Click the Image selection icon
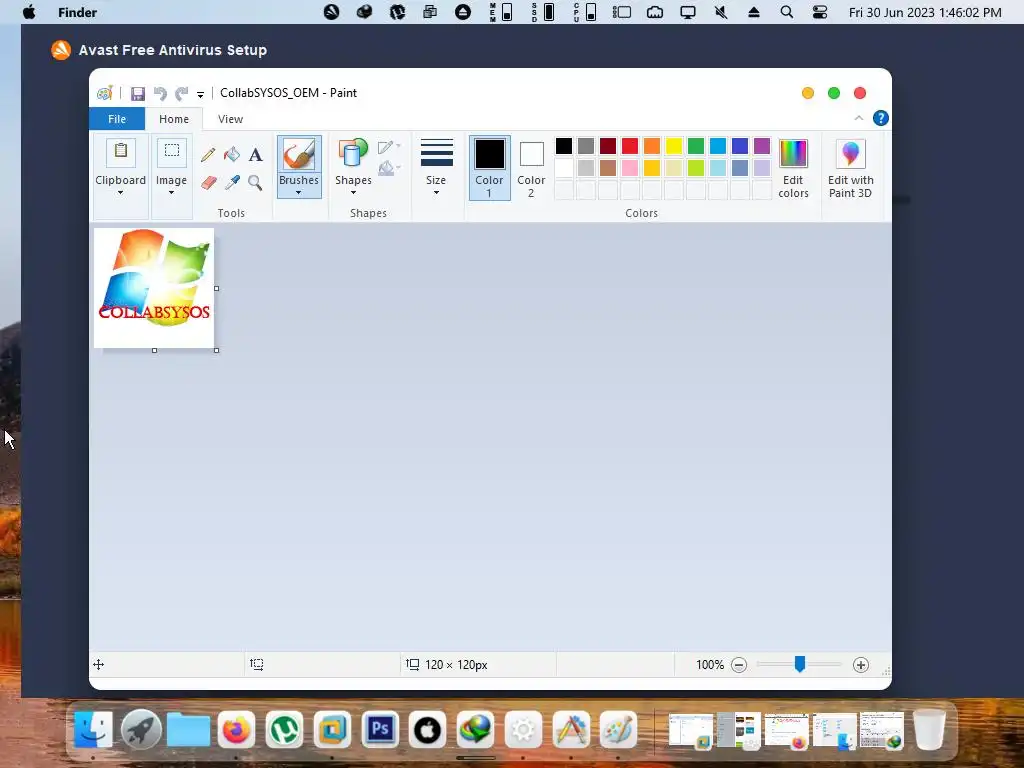Image resolution: width=1024 pixels, height=768 pixels. tap(172, 152)
